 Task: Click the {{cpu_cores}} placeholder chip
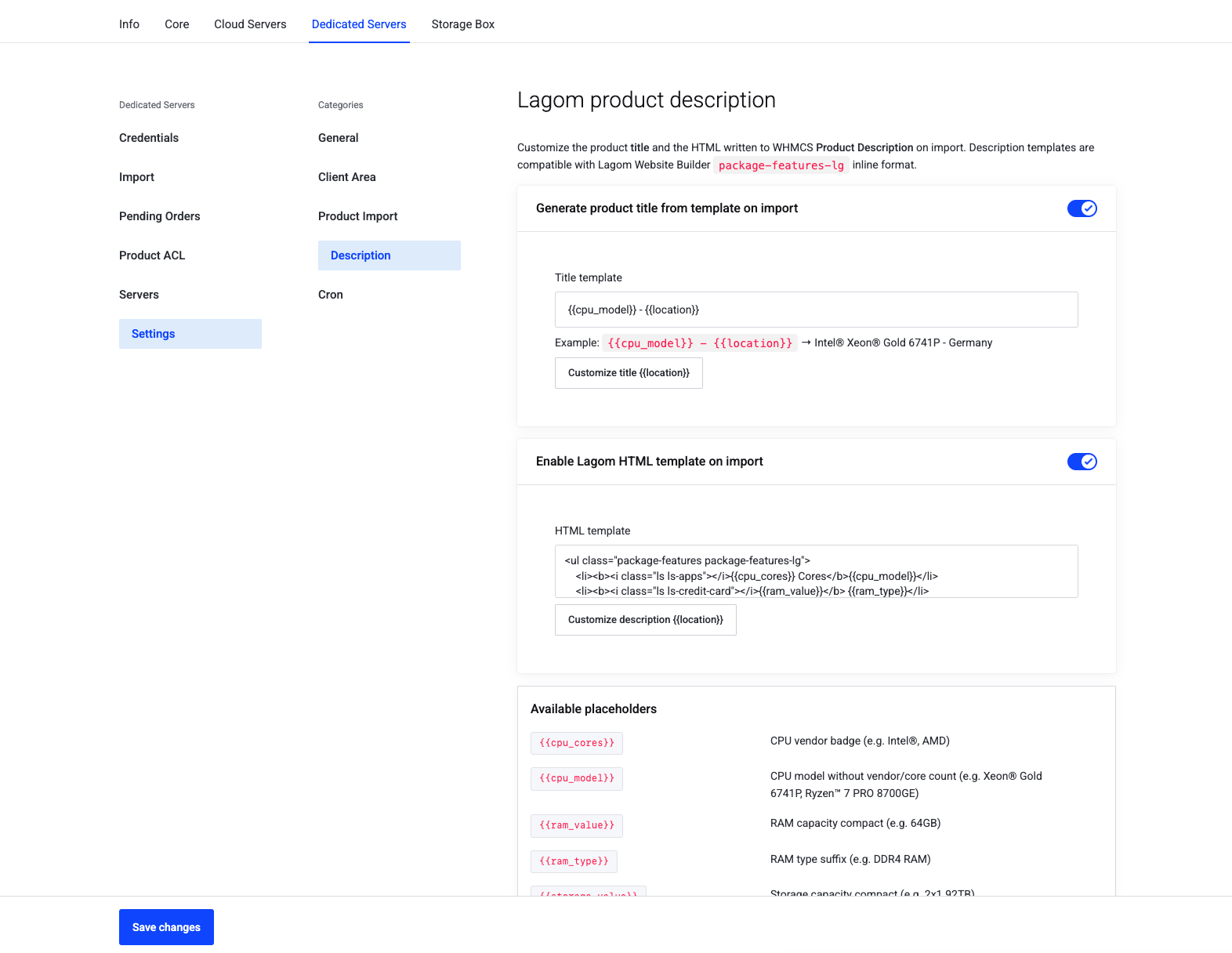pyautogui.click(x=577, y=743)
